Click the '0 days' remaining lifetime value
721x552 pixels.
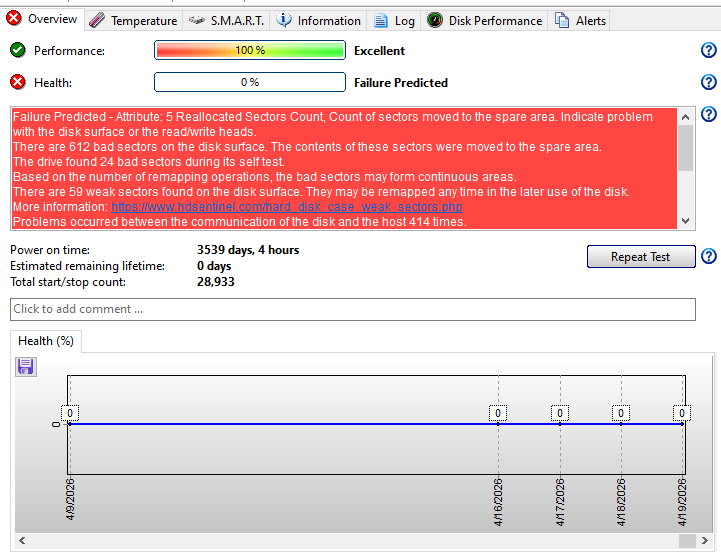(x=214, y=266)
